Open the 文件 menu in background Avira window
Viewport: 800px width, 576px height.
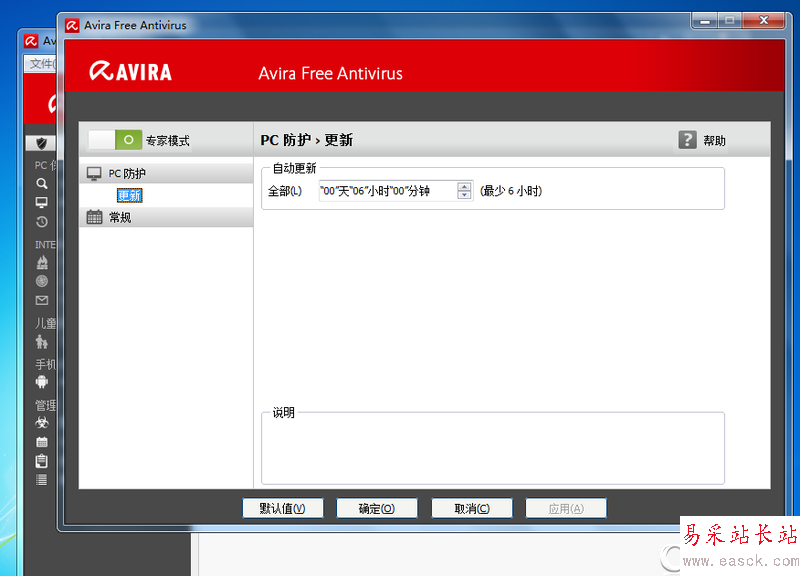[x=41, y=64]
